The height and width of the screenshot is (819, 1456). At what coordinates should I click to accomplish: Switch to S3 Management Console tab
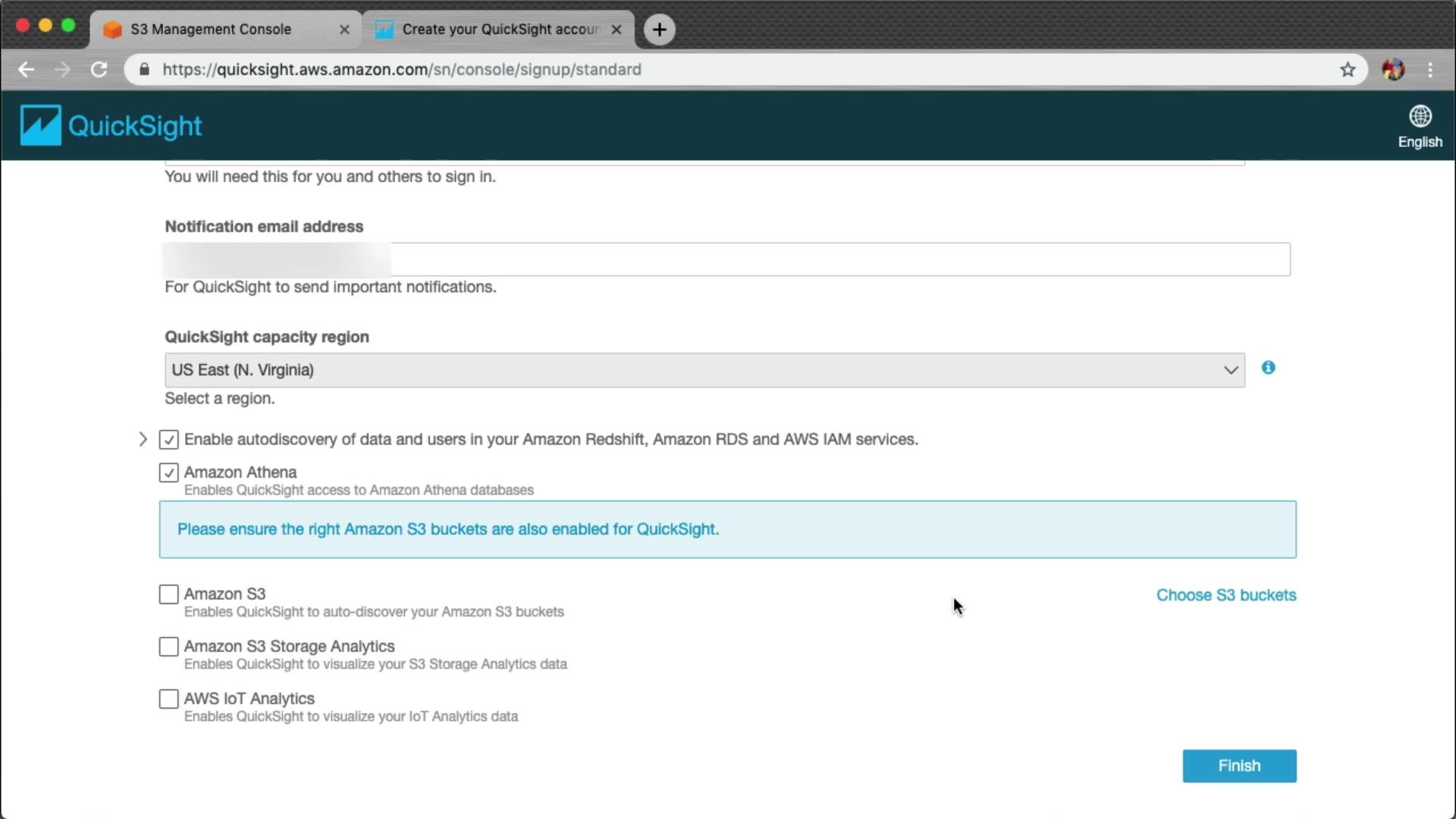(x=211, y=30)
